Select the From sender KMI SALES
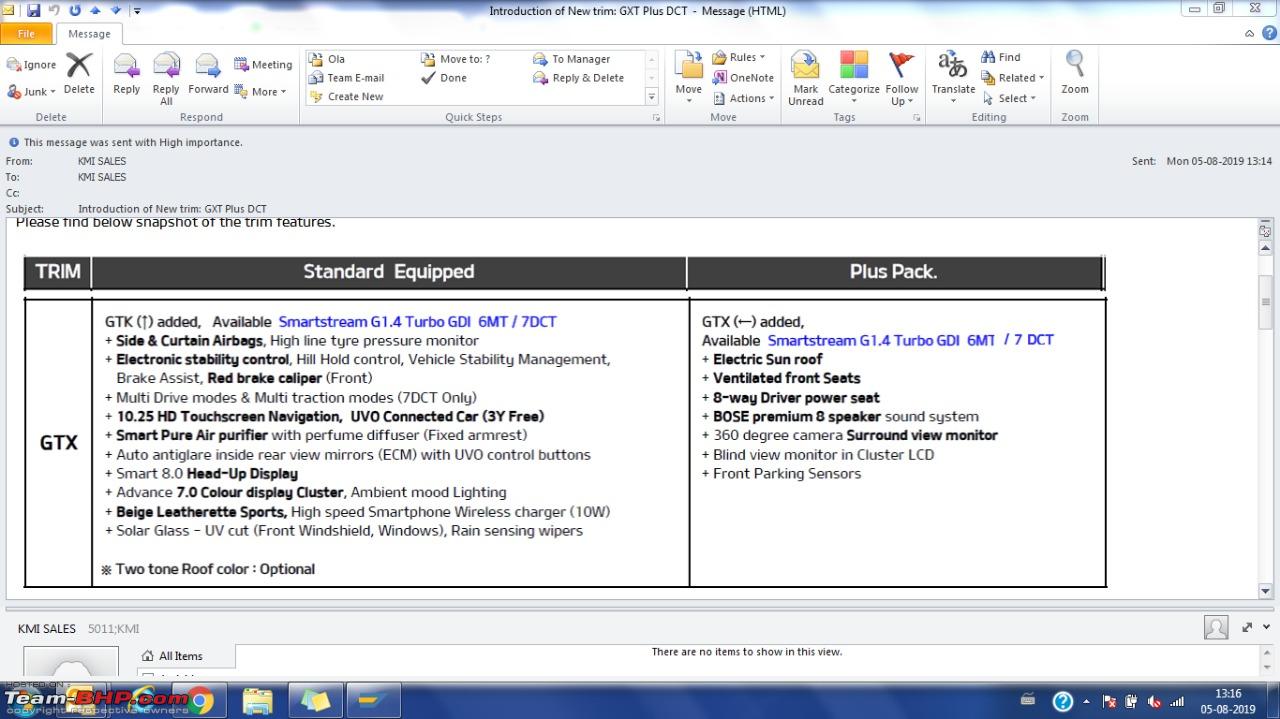Screen dimensions: 1280x719 (102, 161)
